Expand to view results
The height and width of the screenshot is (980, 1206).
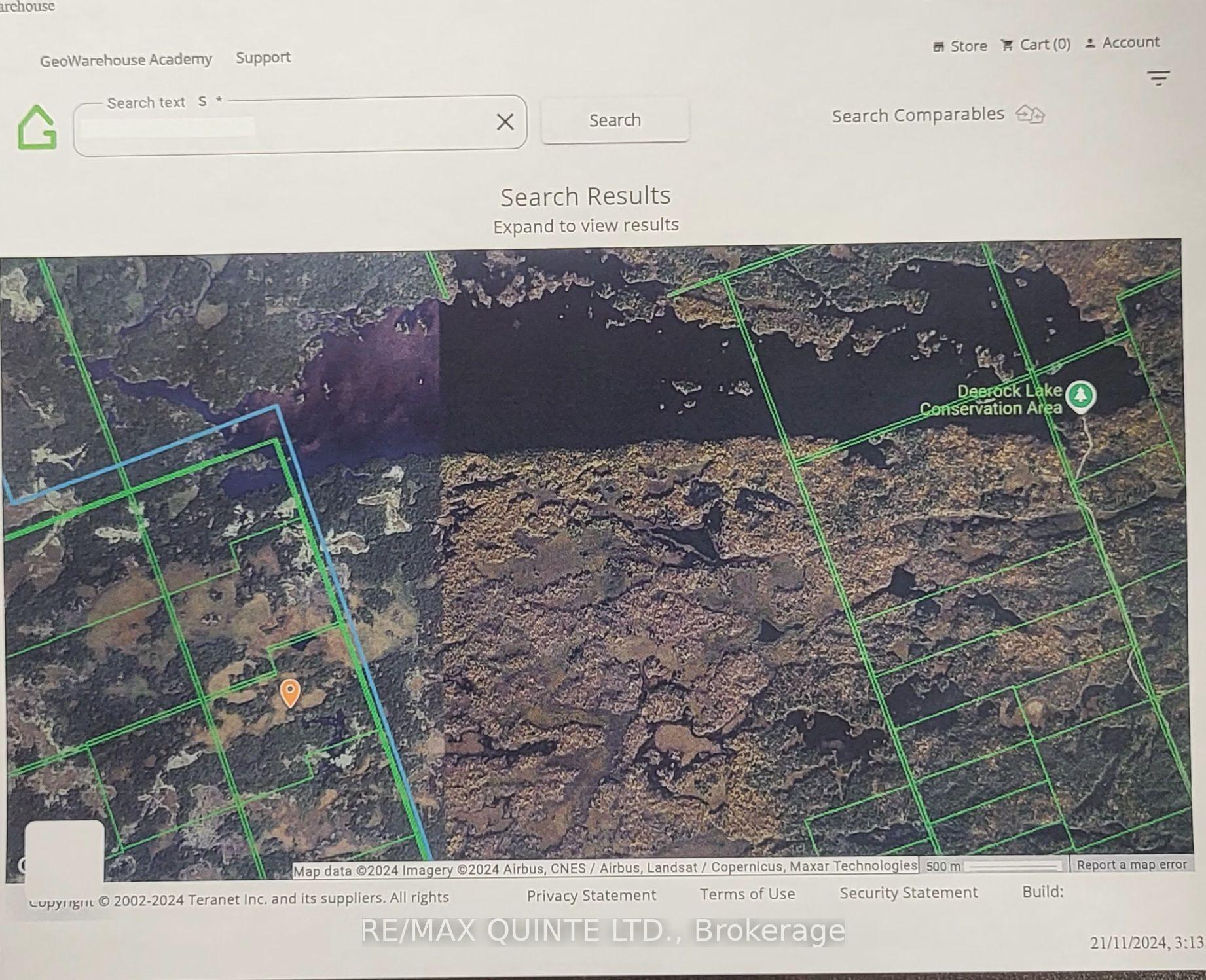point(586,225)
